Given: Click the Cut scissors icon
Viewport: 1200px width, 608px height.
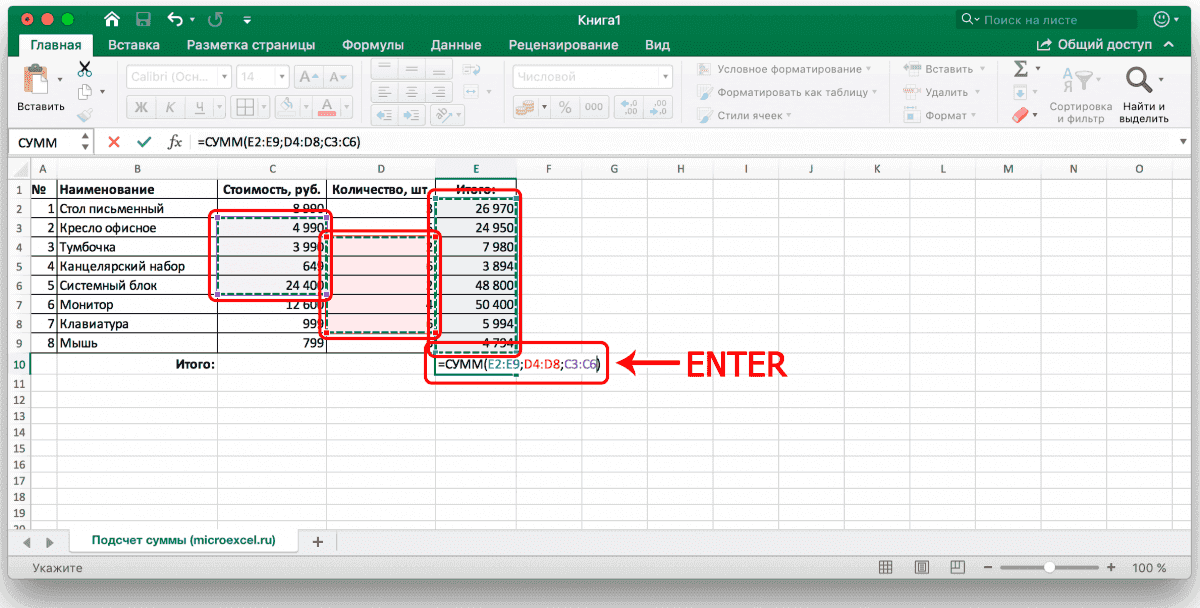Looking at the screenshot, I should (84, 69).
